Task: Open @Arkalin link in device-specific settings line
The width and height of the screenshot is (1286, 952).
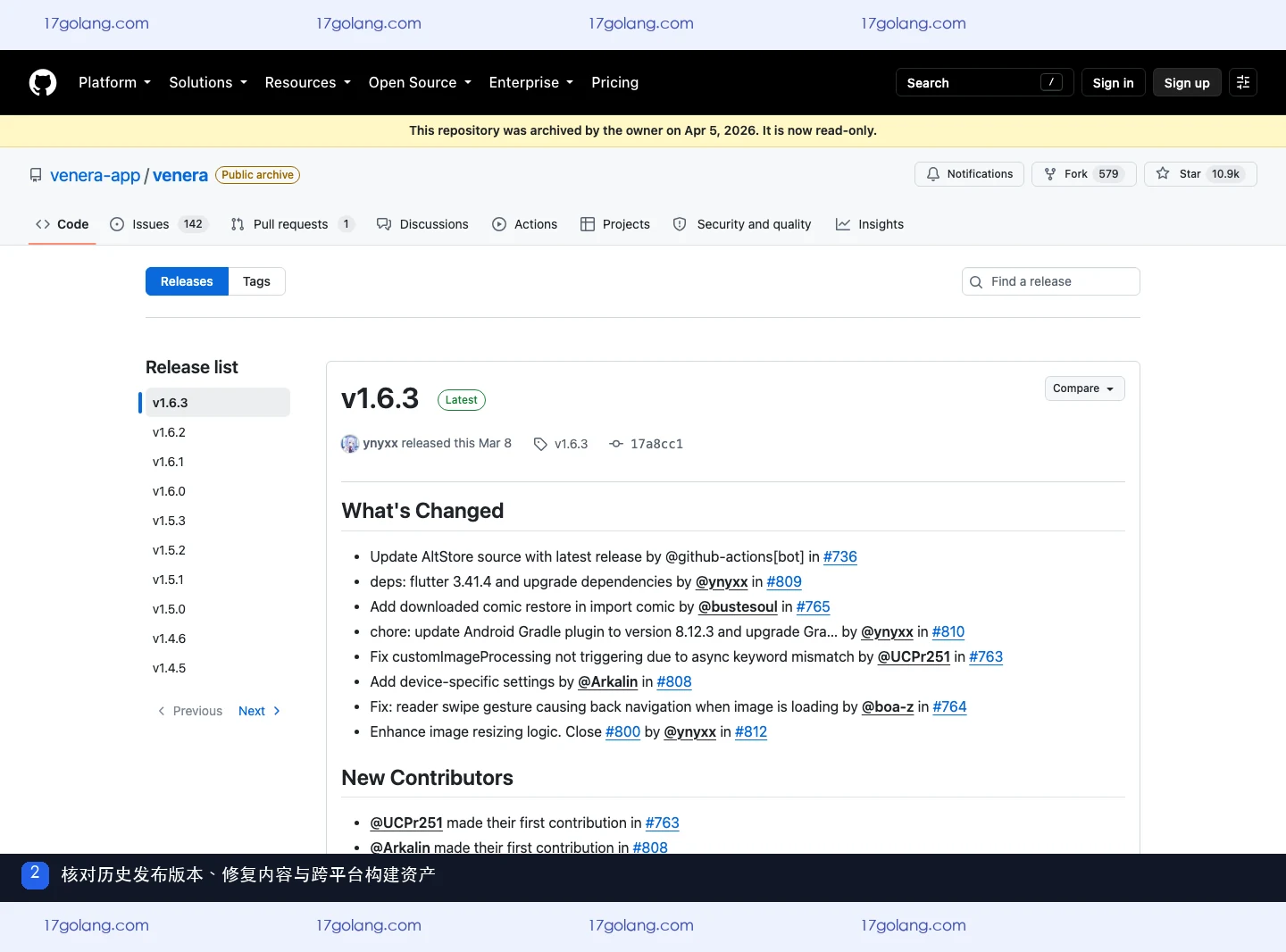Action: [608, 681]
